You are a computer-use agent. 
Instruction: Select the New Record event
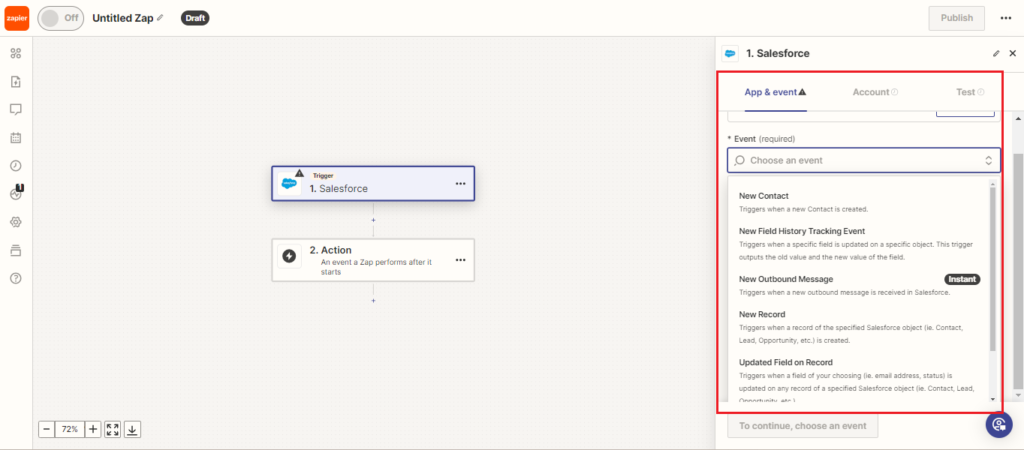point(859,327)
